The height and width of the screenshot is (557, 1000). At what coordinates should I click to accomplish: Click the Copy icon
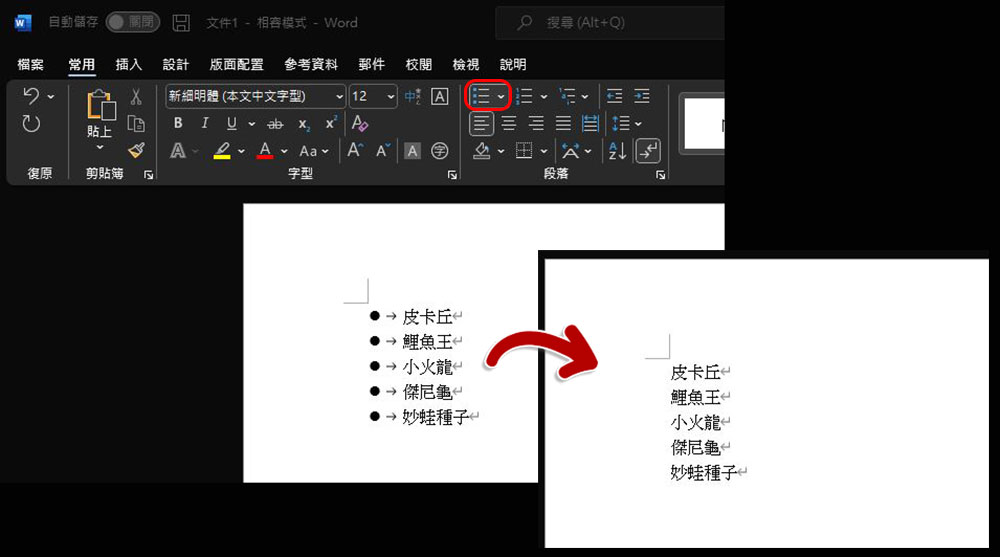click(x=136, y=124)
